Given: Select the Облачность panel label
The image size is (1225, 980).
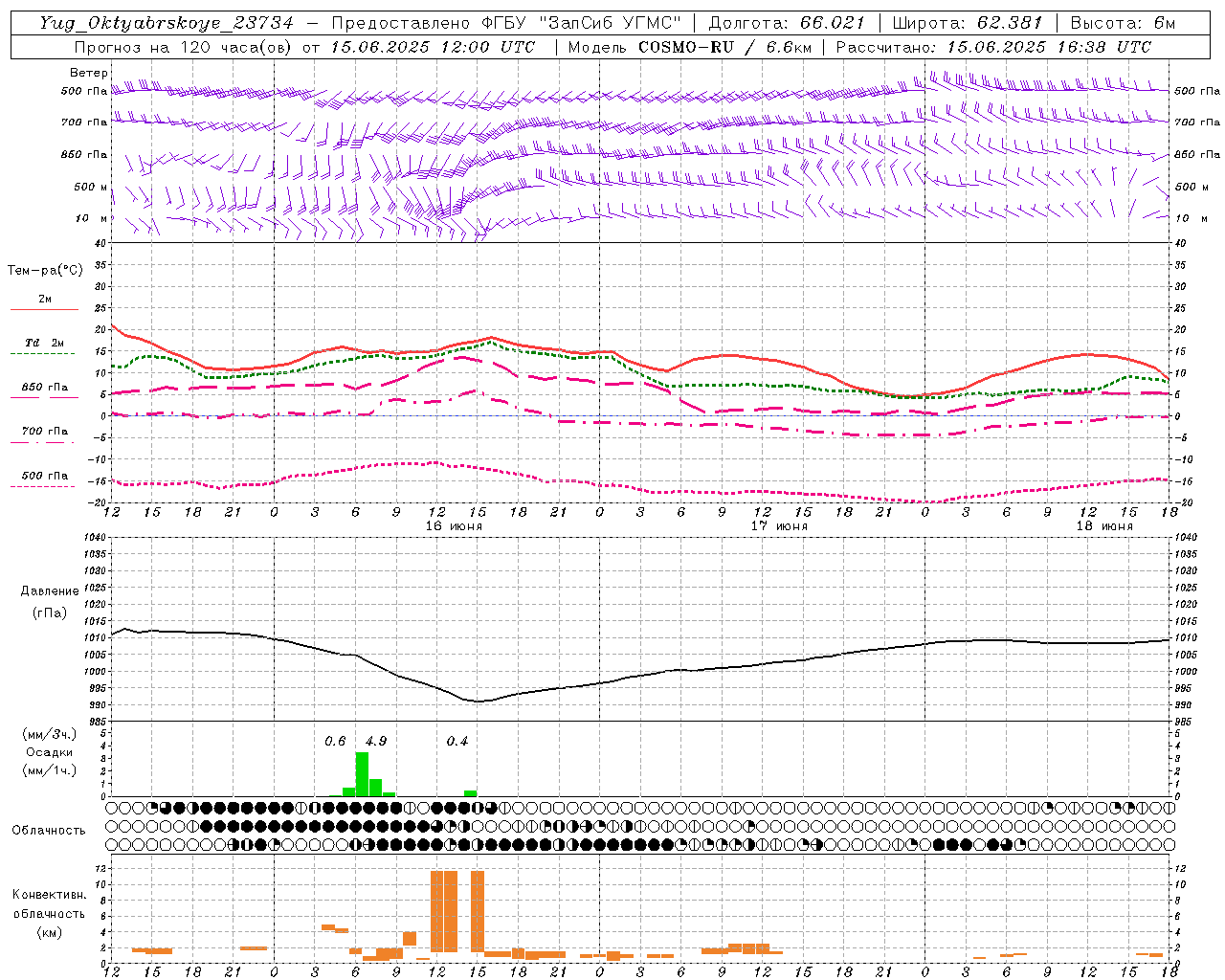Looking at the screenshot, I should click(x=49, y=831).
